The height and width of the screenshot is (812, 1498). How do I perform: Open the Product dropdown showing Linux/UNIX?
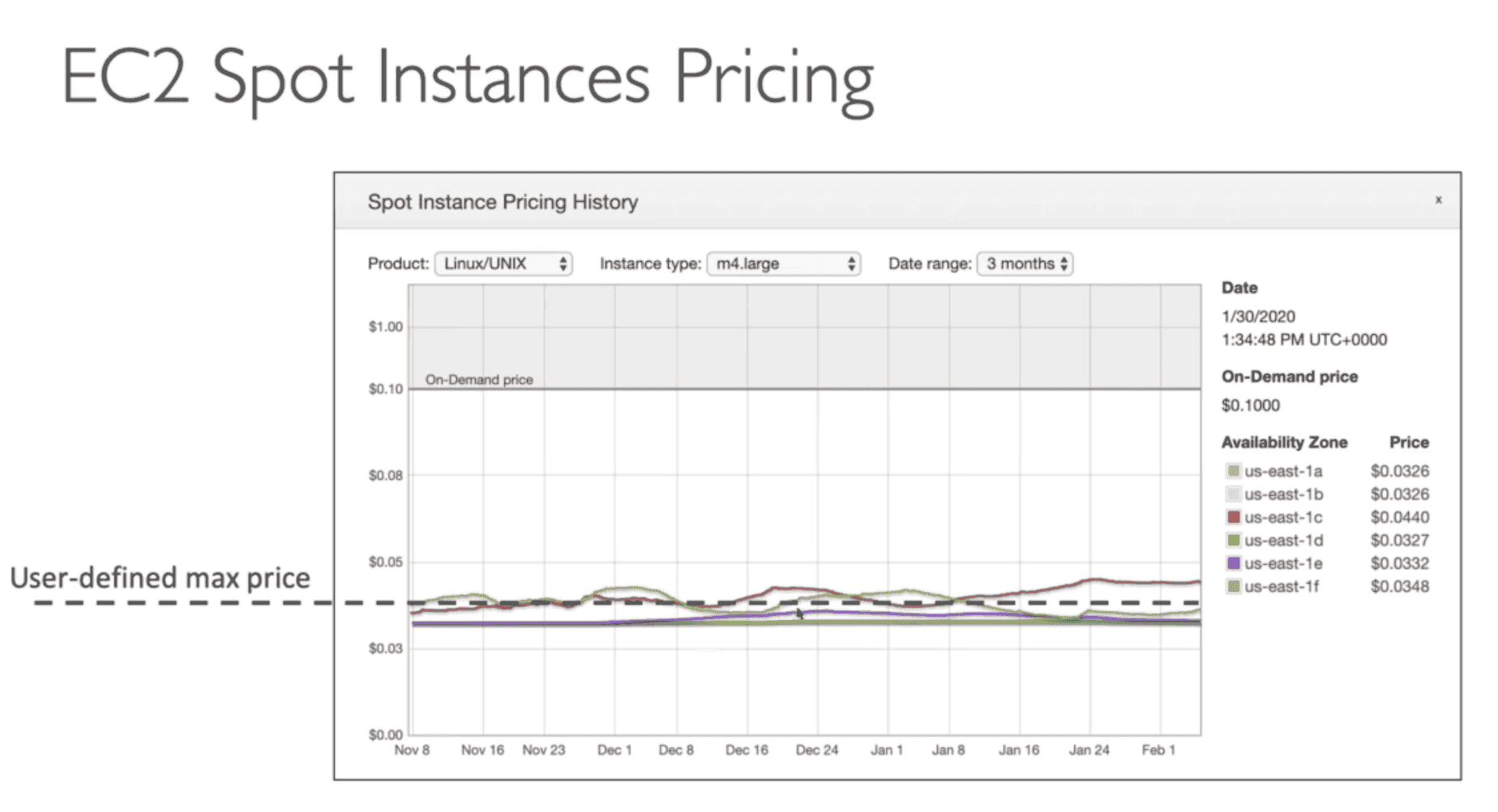click(503, 264)
